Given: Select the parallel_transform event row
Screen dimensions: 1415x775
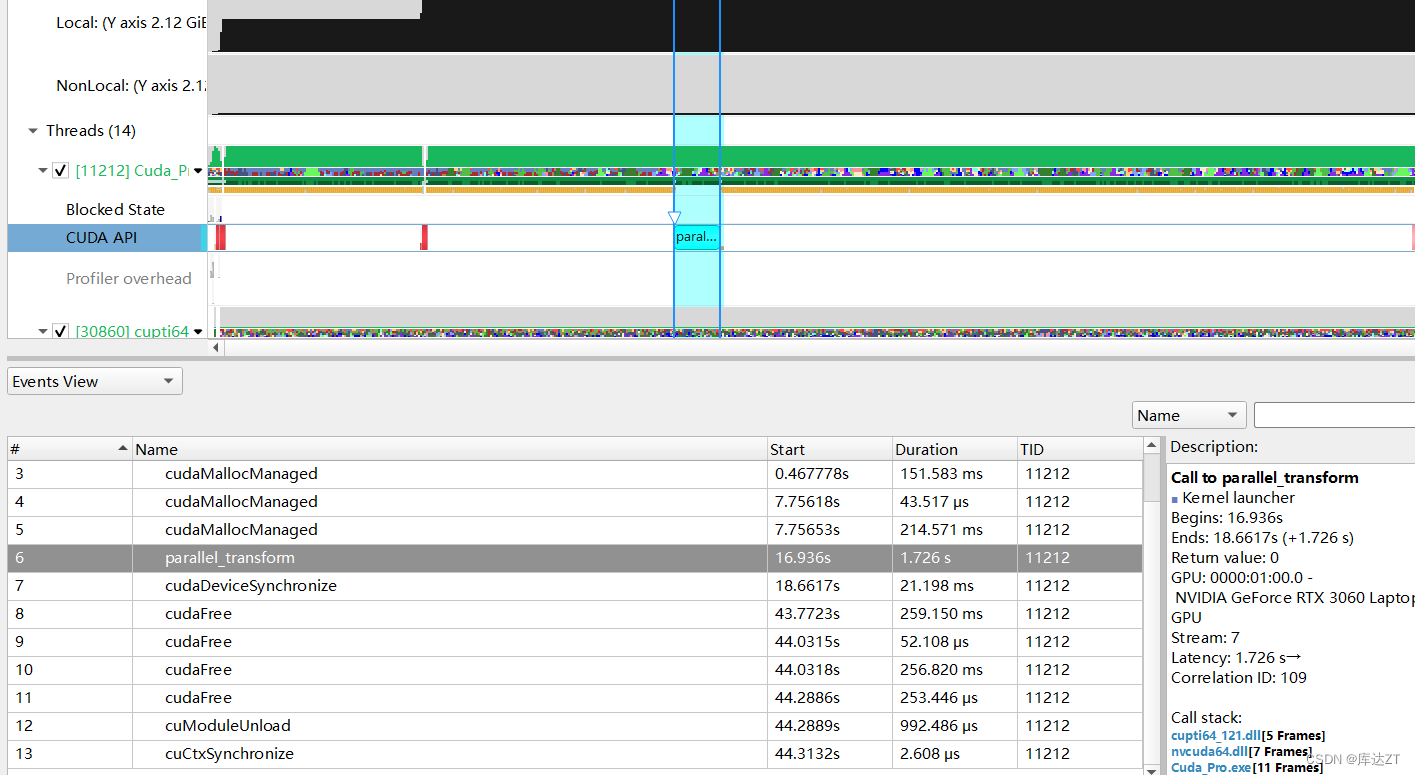Looking at the screenshot, I should [575, 558].
